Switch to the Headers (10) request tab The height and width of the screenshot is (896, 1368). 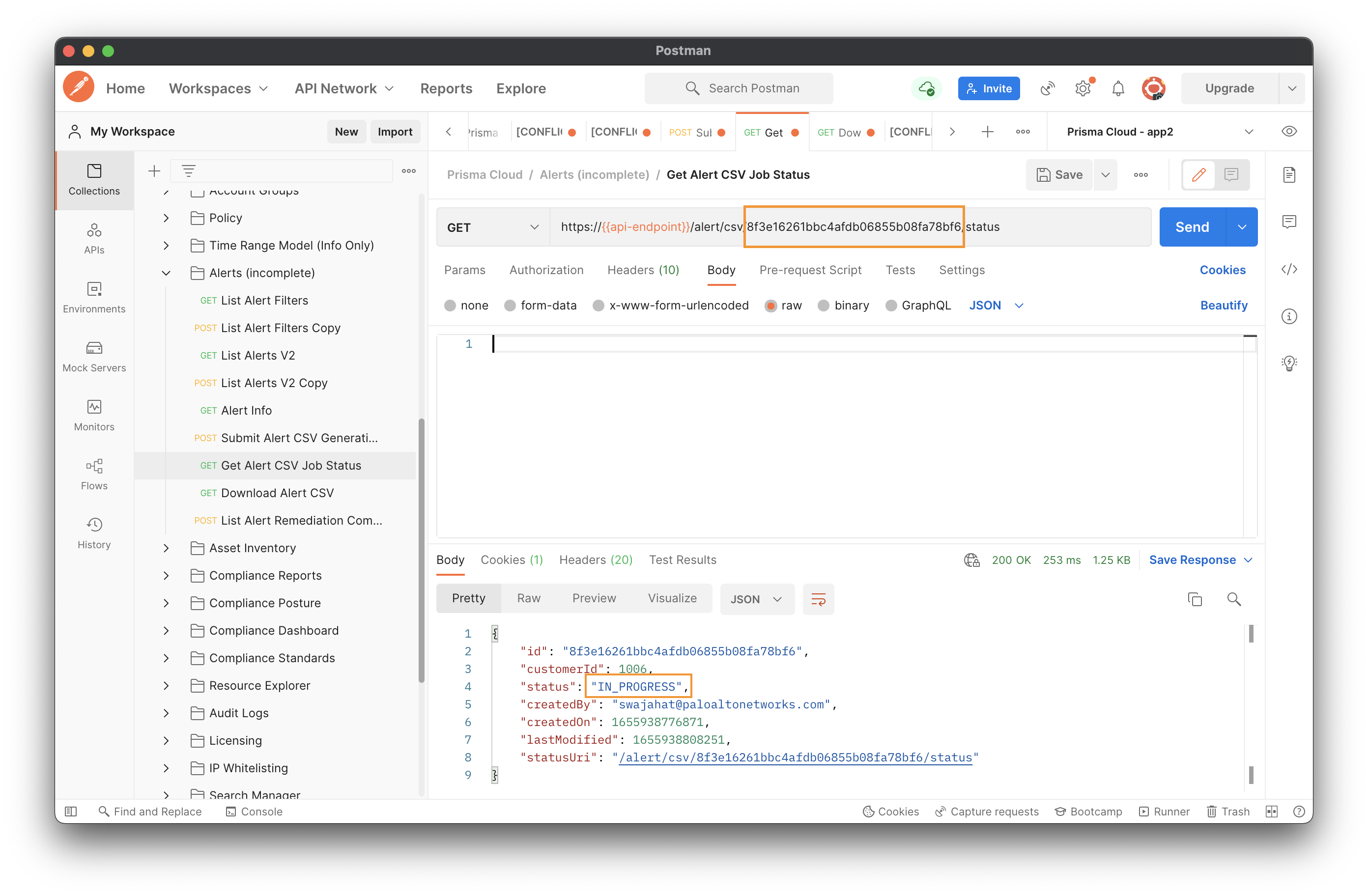point(643,270)
